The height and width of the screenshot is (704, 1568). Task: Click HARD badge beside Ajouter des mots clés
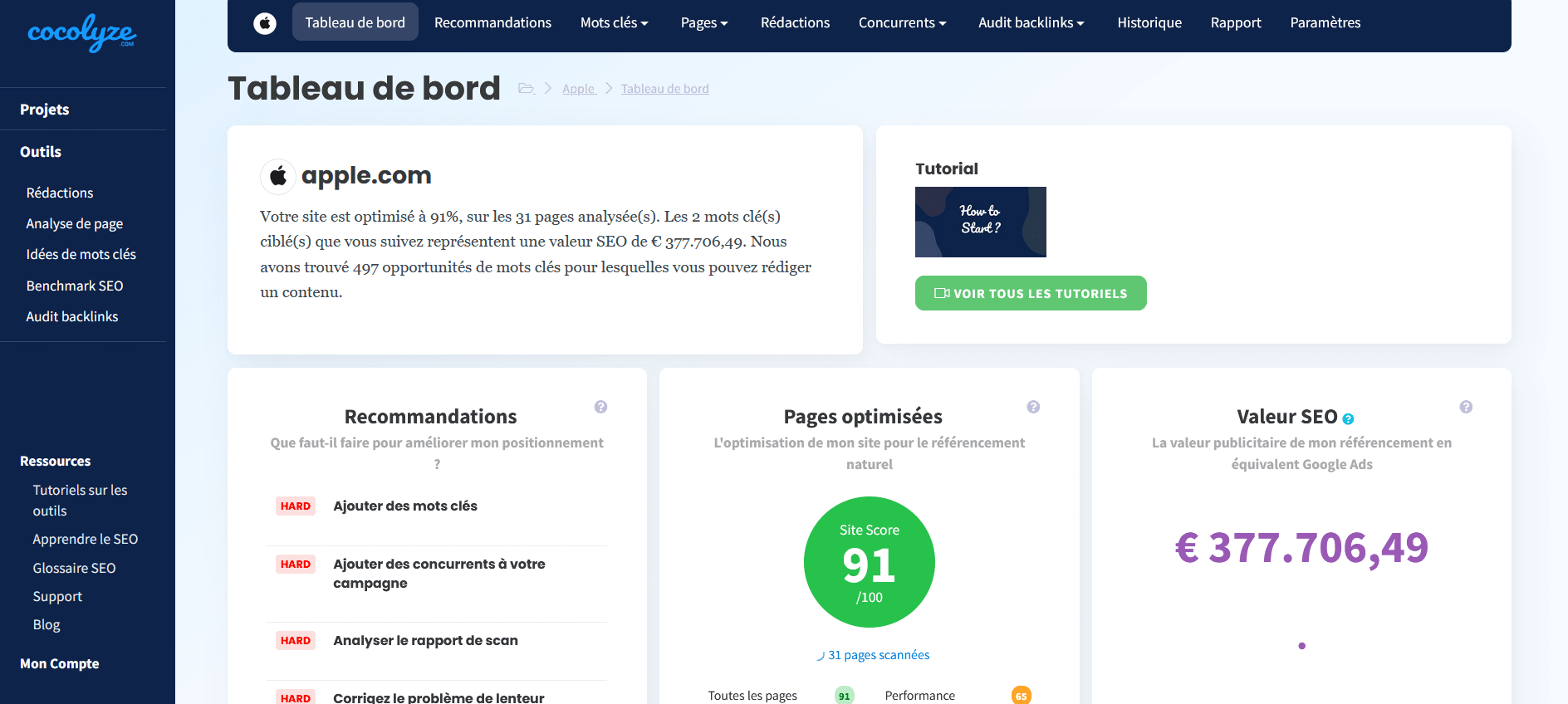(296, 506)
